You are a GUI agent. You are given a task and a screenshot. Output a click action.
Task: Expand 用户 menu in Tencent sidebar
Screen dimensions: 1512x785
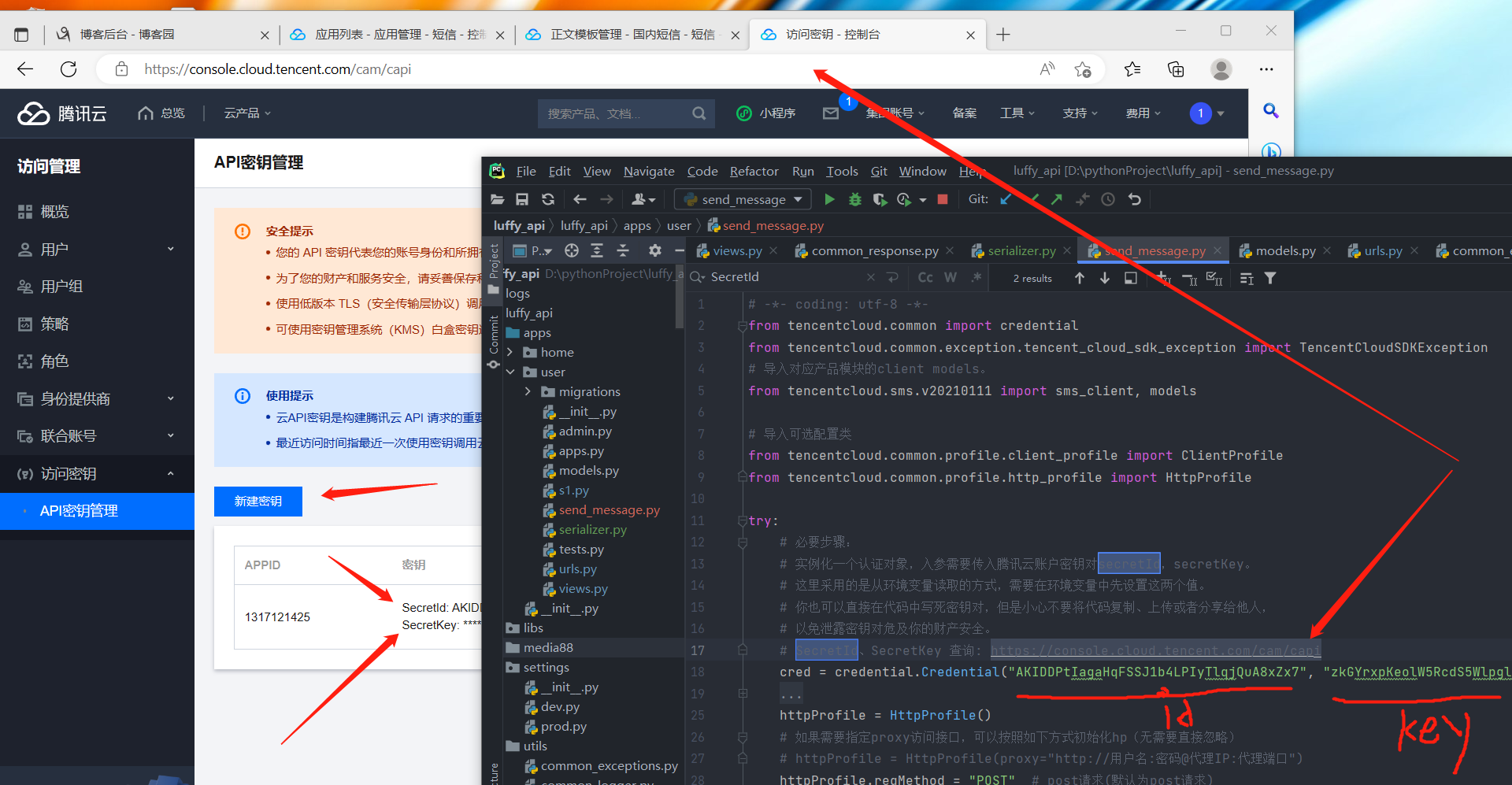[171, 250]
